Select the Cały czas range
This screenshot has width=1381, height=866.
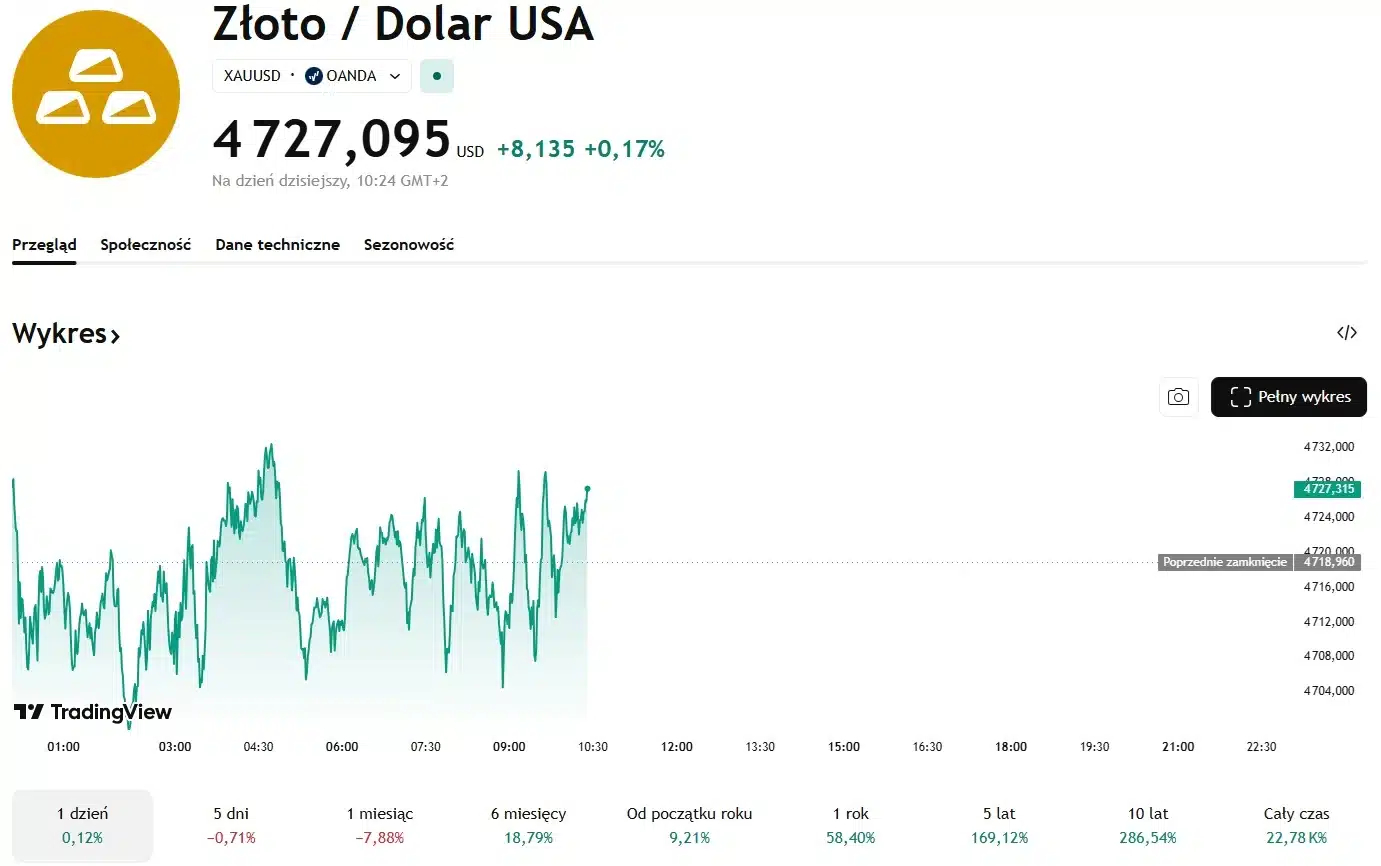(1297, 825)
